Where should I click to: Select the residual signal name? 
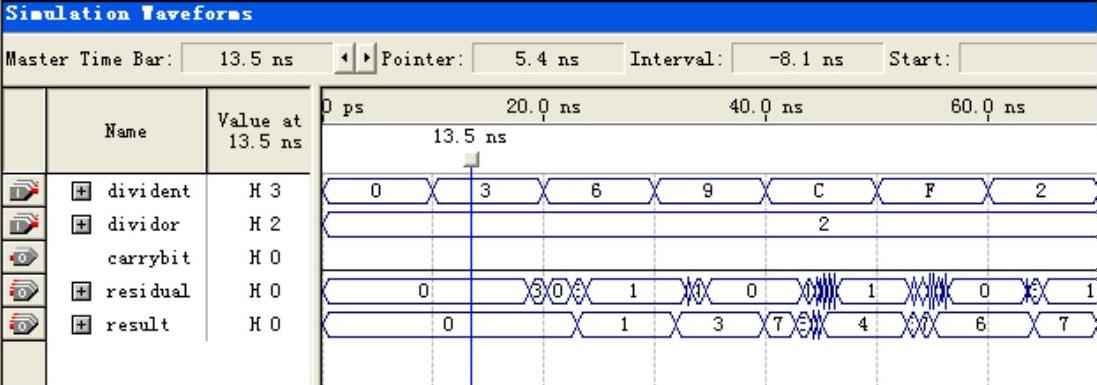point(148,290)
